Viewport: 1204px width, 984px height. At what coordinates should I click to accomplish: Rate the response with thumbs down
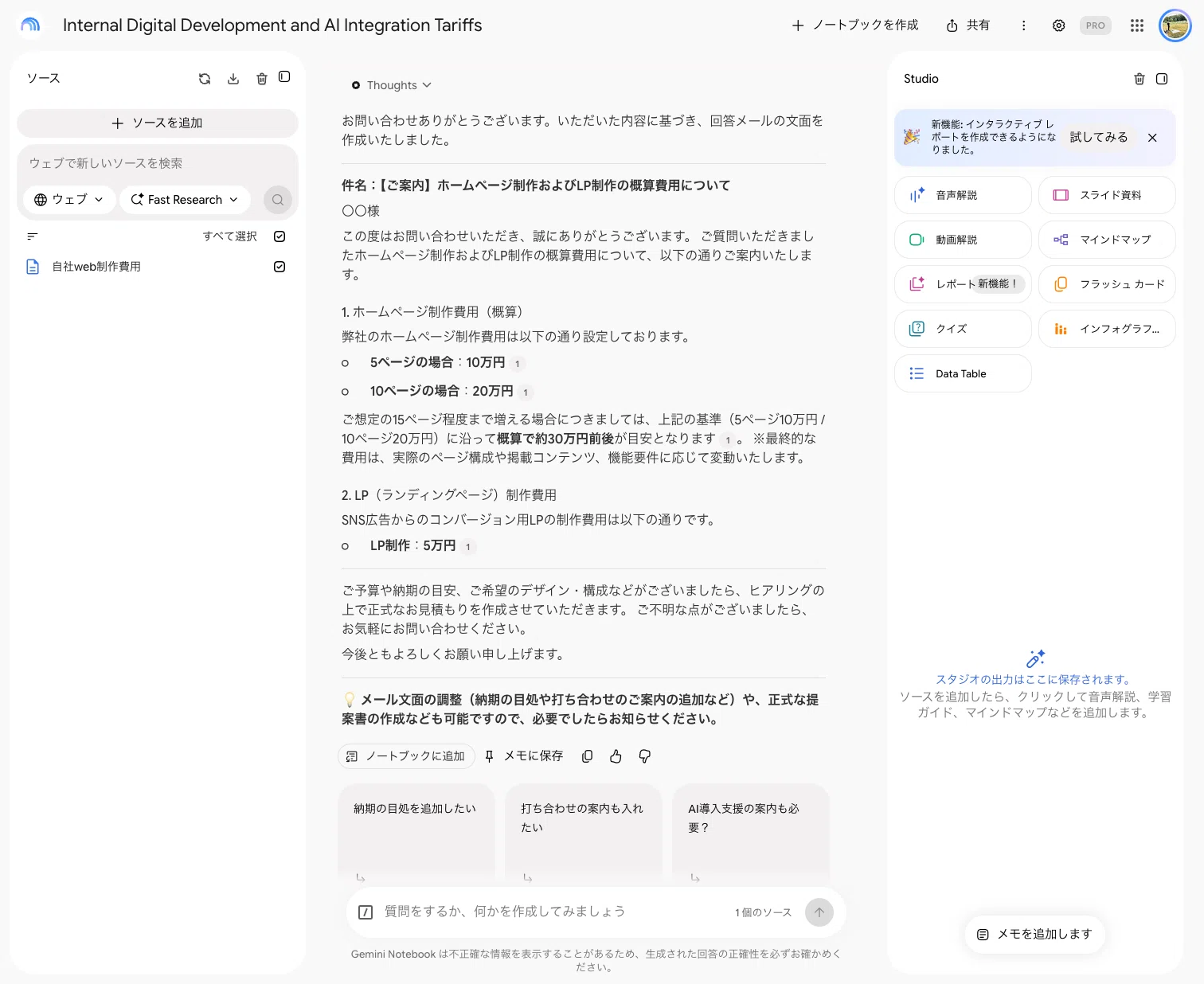pyautogui.click(x=645, y=756)
